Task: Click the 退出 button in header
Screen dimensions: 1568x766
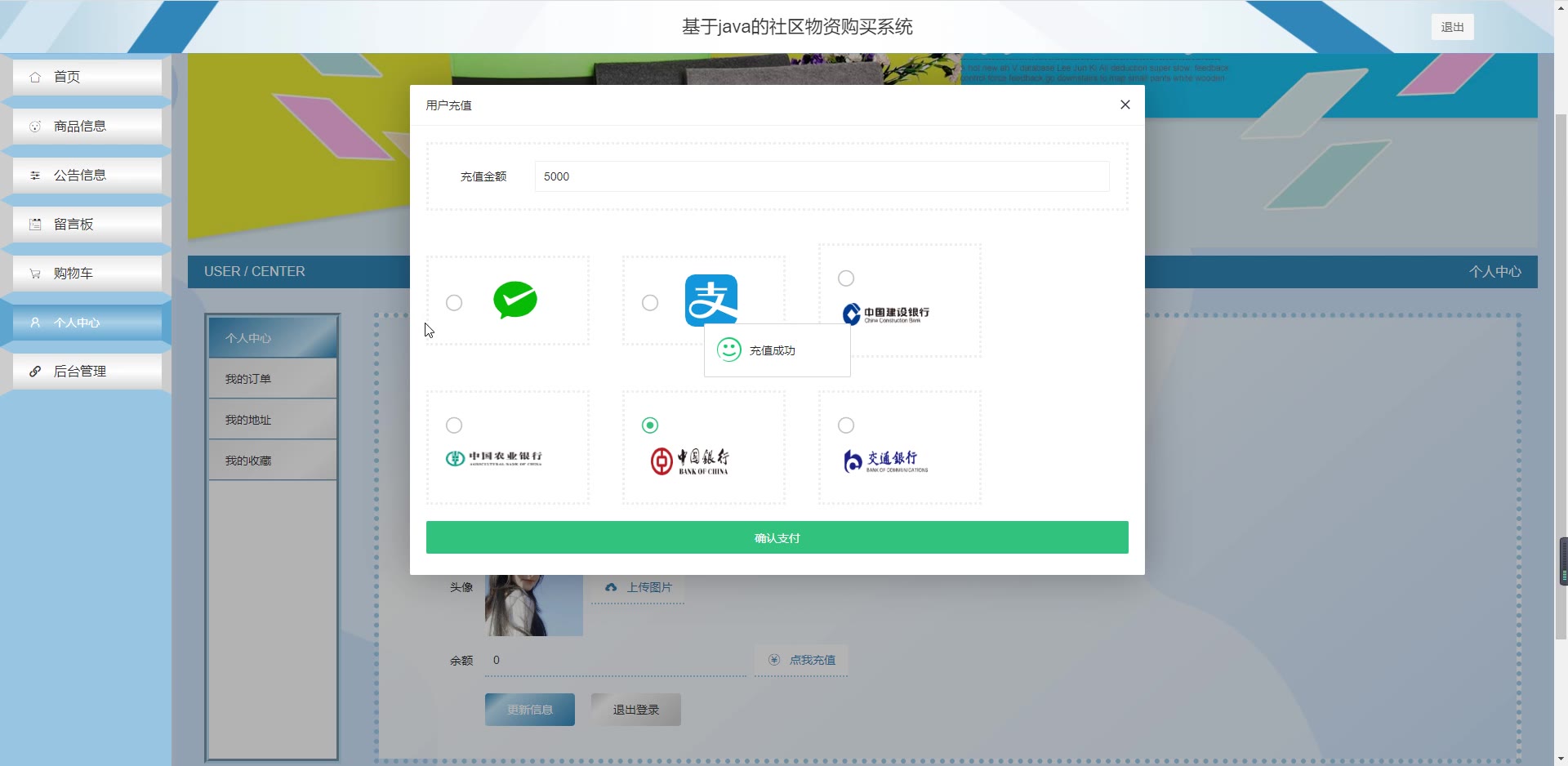Action: coord(1453,27)
